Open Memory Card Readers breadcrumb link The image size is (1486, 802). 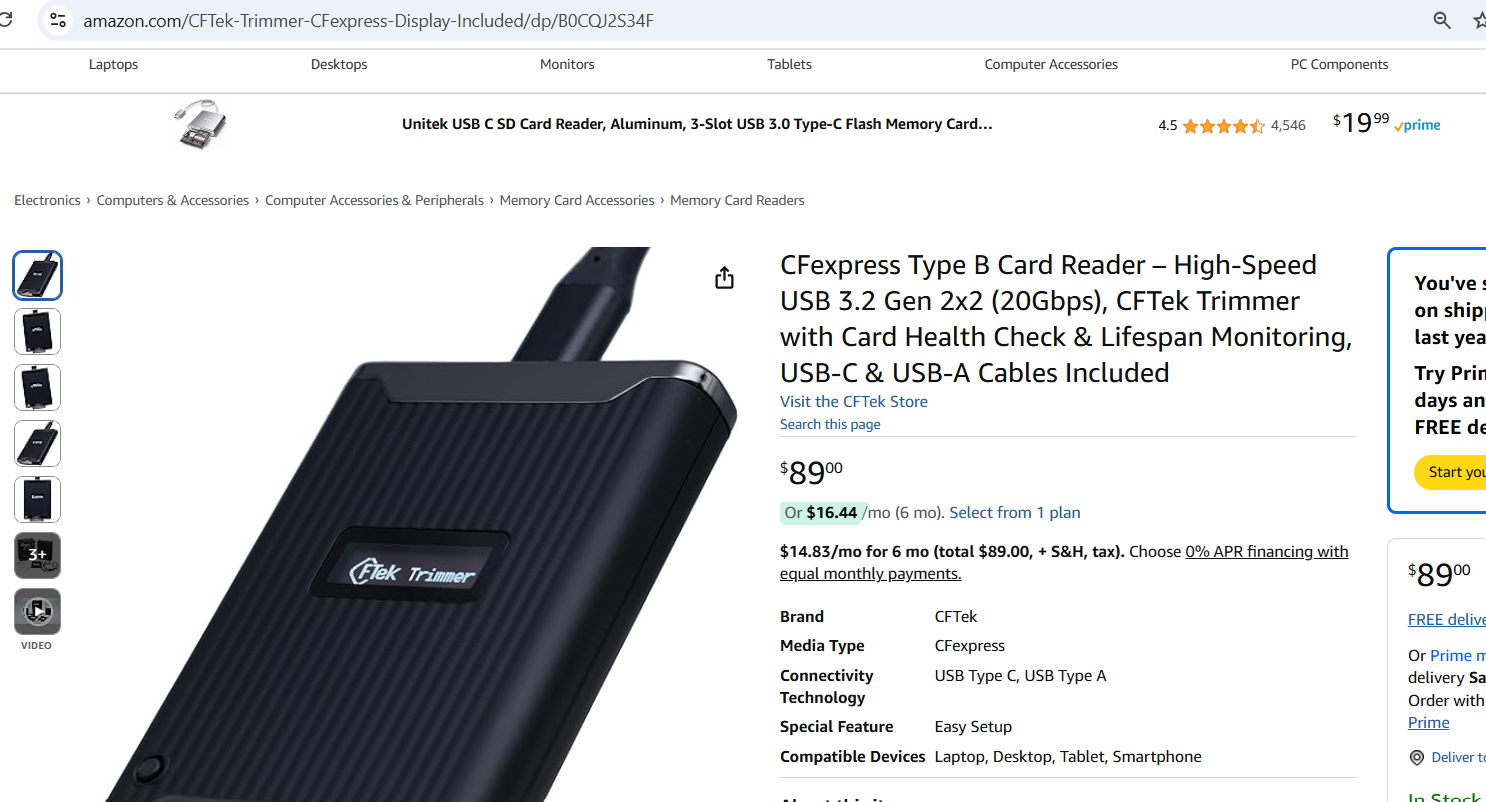[737, 200]
